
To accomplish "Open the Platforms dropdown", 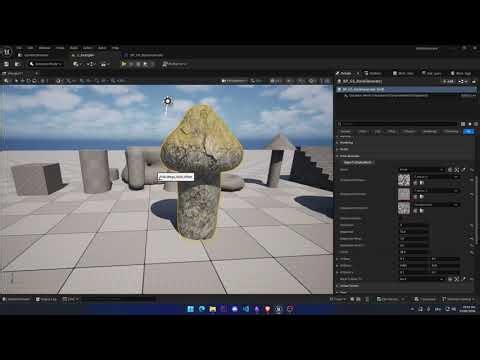I will [175, 64].
